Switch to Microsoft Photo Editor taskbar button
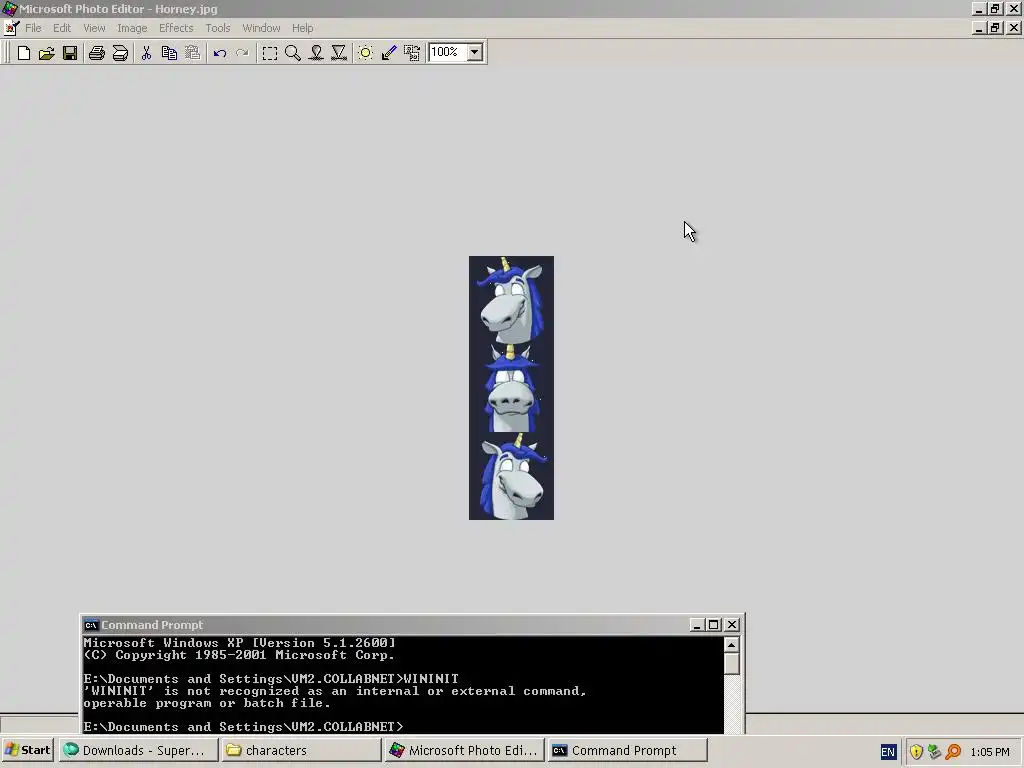Viewport: 1024px width, 768px height. [464, 750]
